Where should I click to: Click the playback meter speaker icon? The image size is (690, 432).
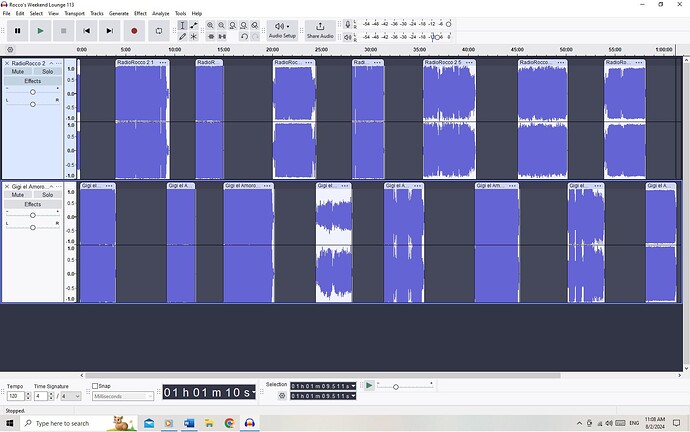pyautogui.click(x=348, y=37)
